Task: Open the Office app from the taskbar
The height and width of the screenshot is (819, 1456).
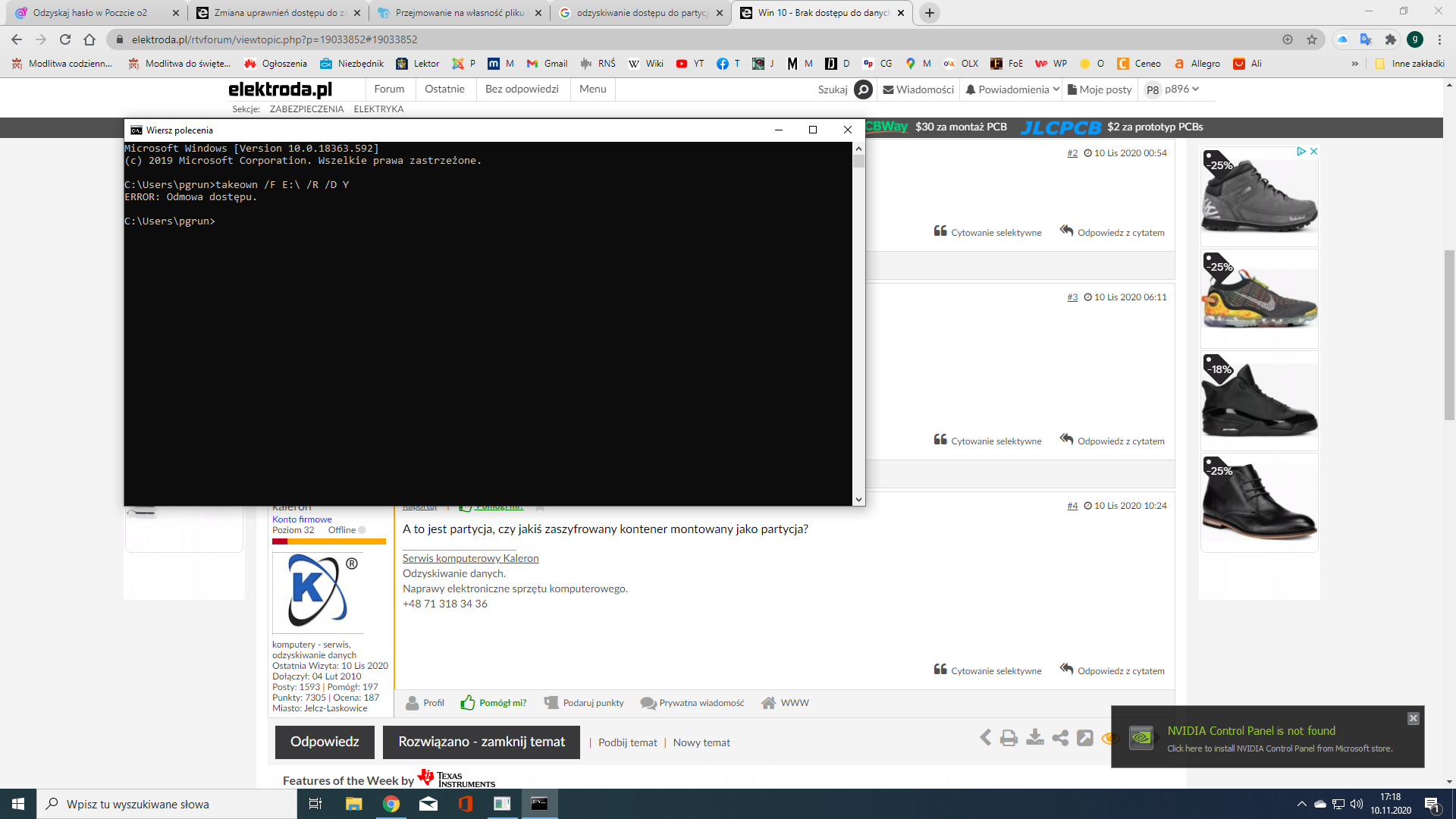Action: point(466,804)
